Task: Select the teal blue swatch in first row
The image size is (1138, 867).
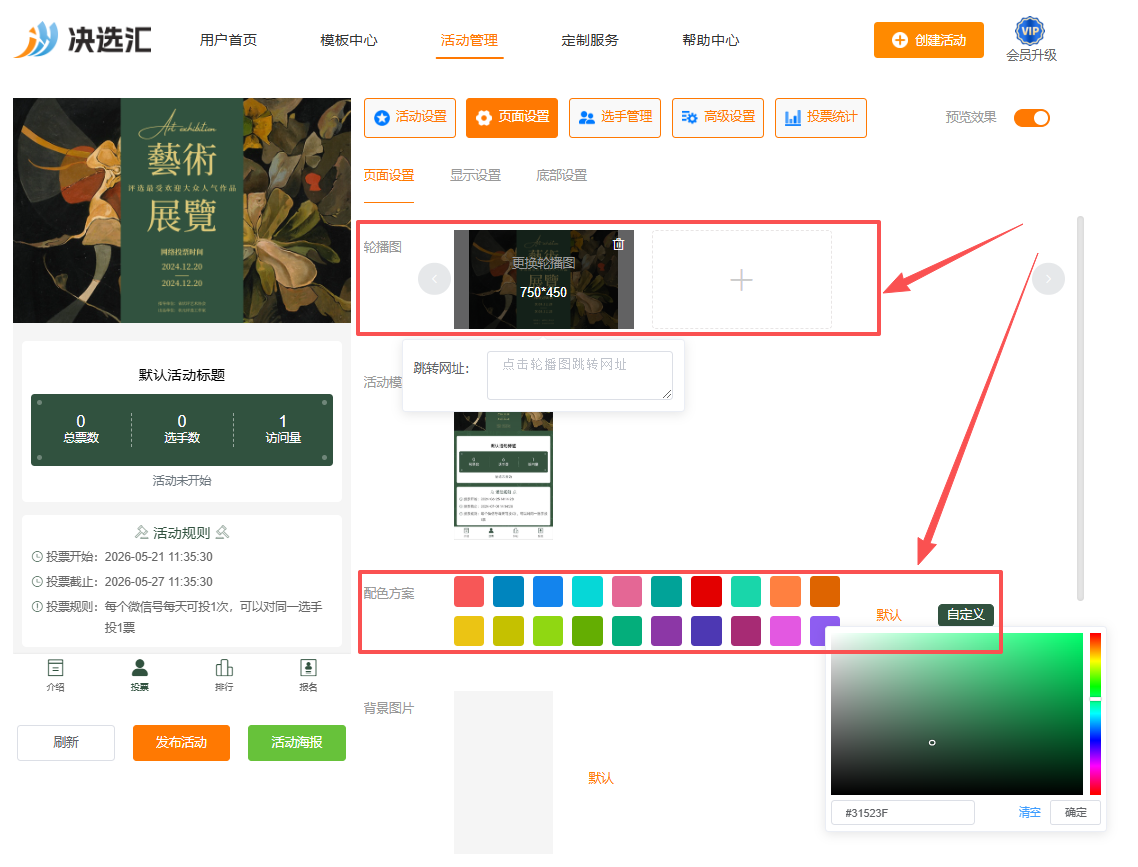Action: pos(508,591)
